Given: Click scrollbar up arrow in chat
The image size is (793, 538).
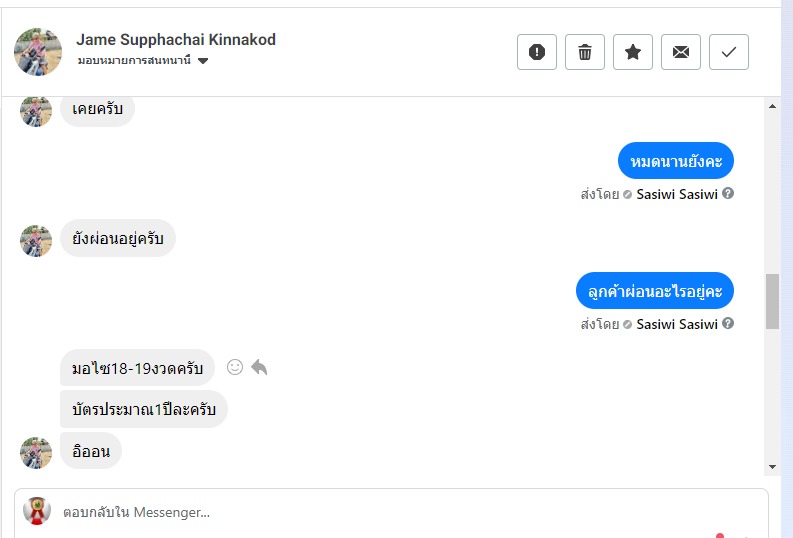Looking at the screenshot, I should (x=772, y=106).
